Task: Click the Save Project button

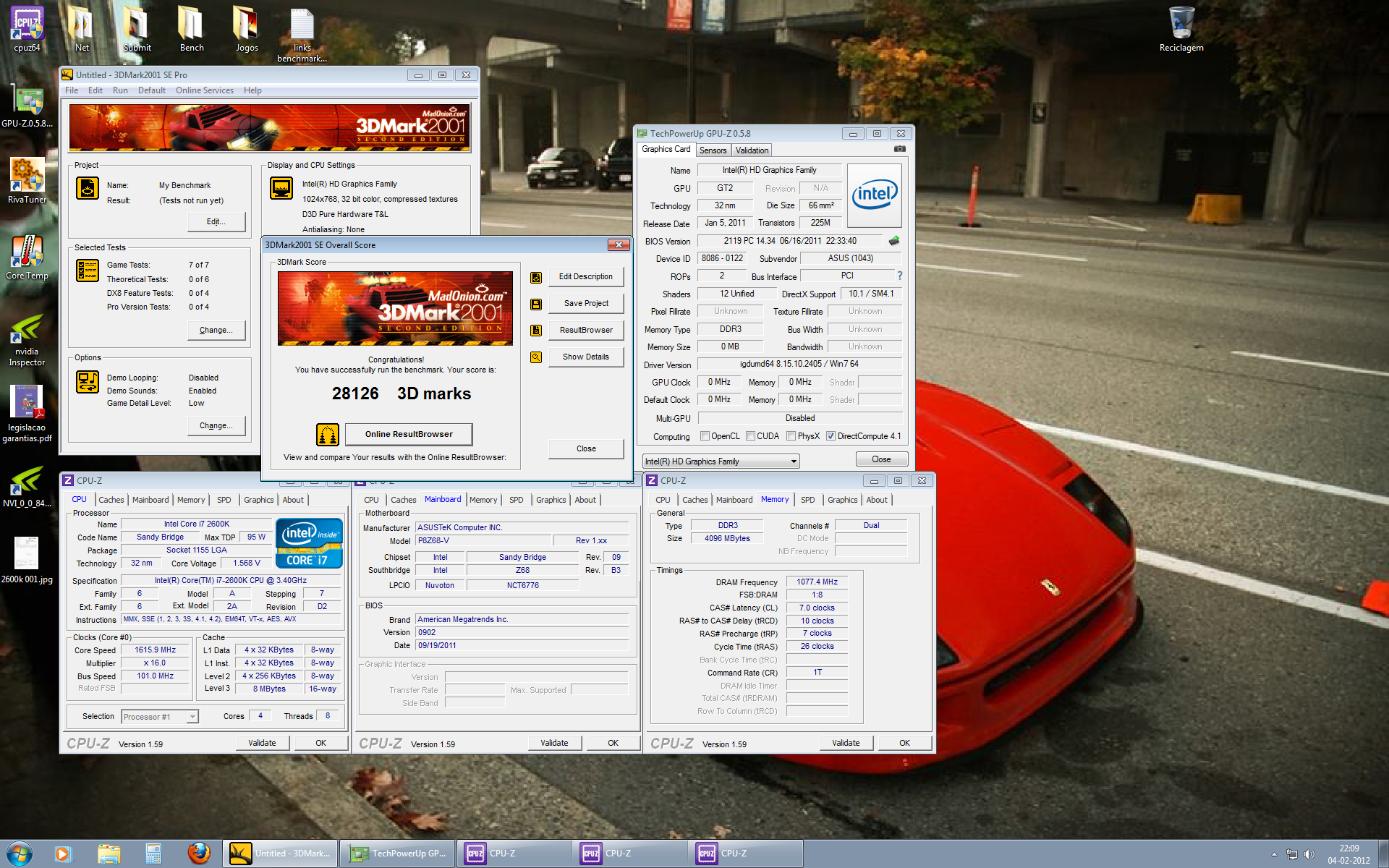Action: tap(586, 303)
